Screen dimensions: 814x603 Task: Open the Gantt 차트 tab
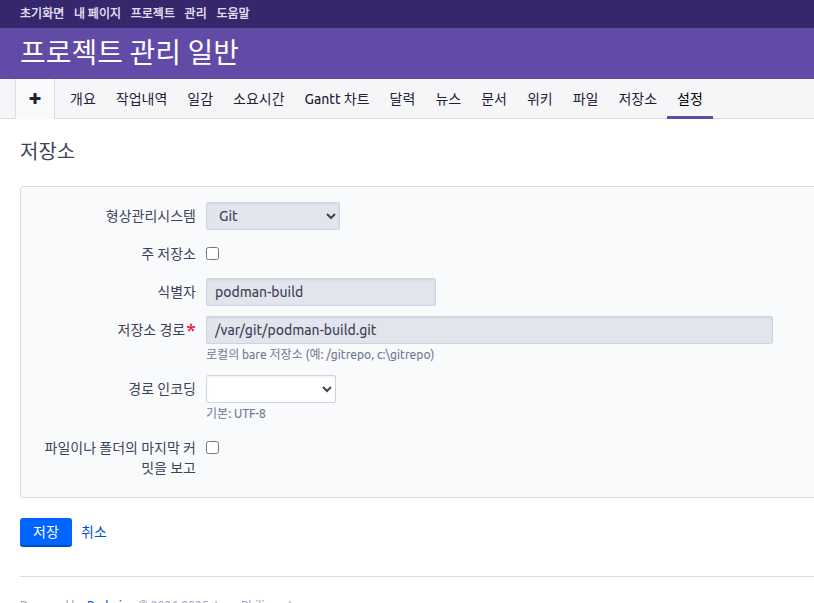[336, 99]
